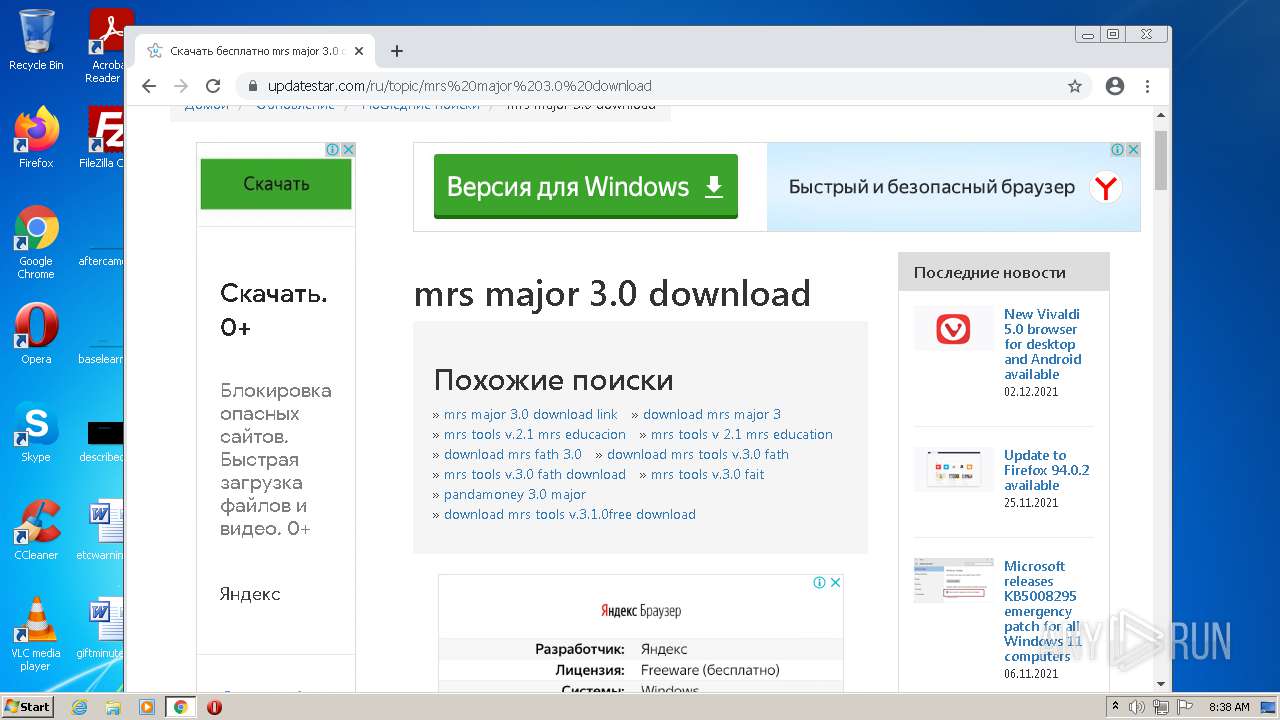Click the Firefox update news thumbnail
Viewport: 1280px width, 720px height.
tap(953, 469)
